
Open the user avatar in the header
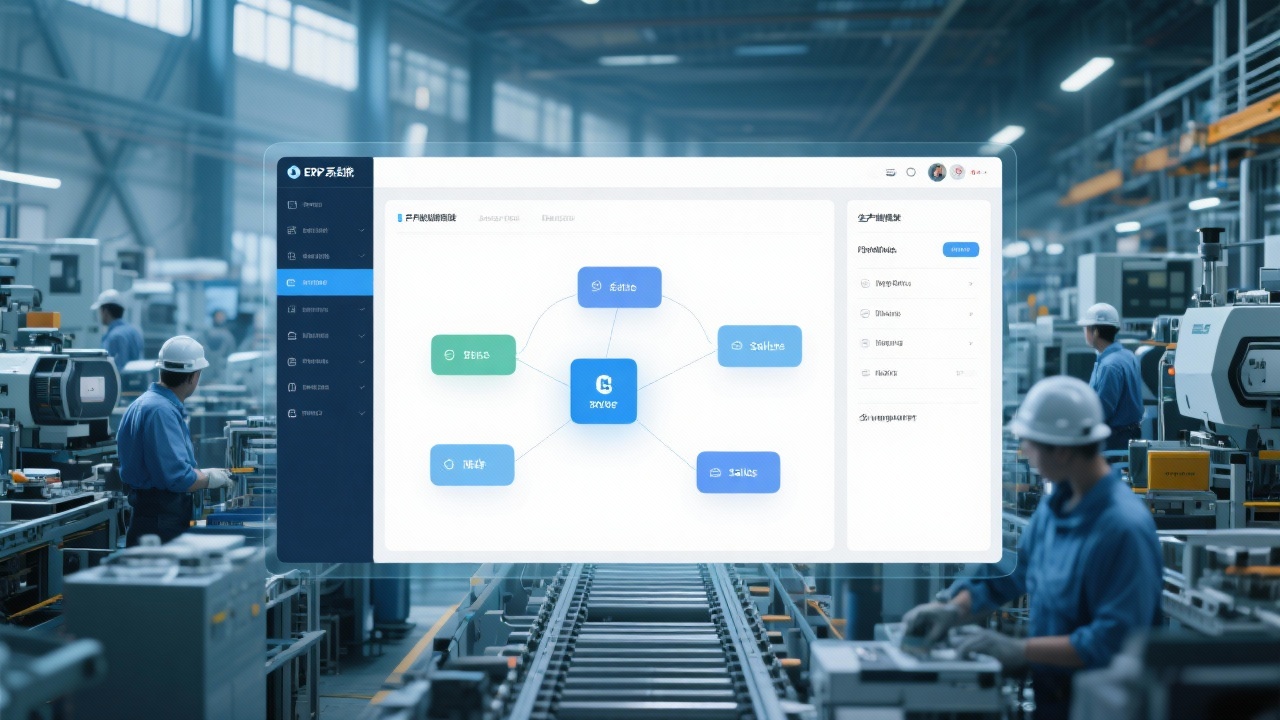(937, 172)
